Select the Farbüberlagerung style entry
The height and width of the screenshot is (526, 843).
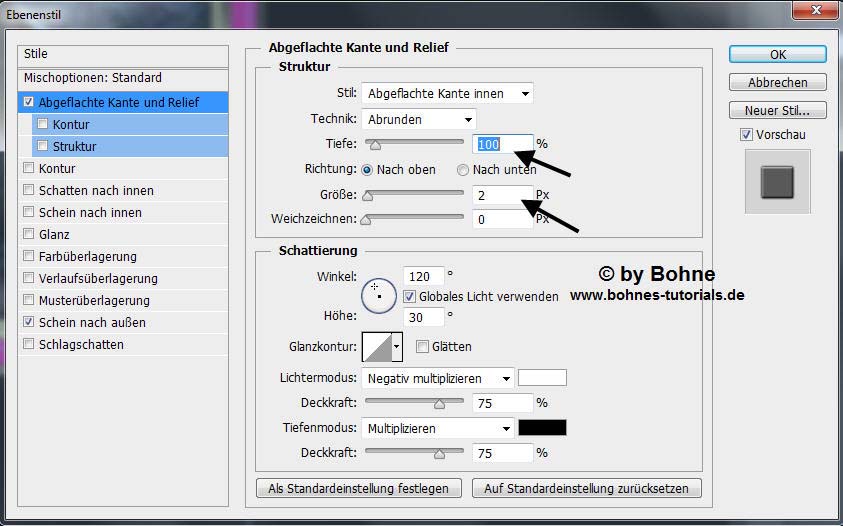pos(87,256)
